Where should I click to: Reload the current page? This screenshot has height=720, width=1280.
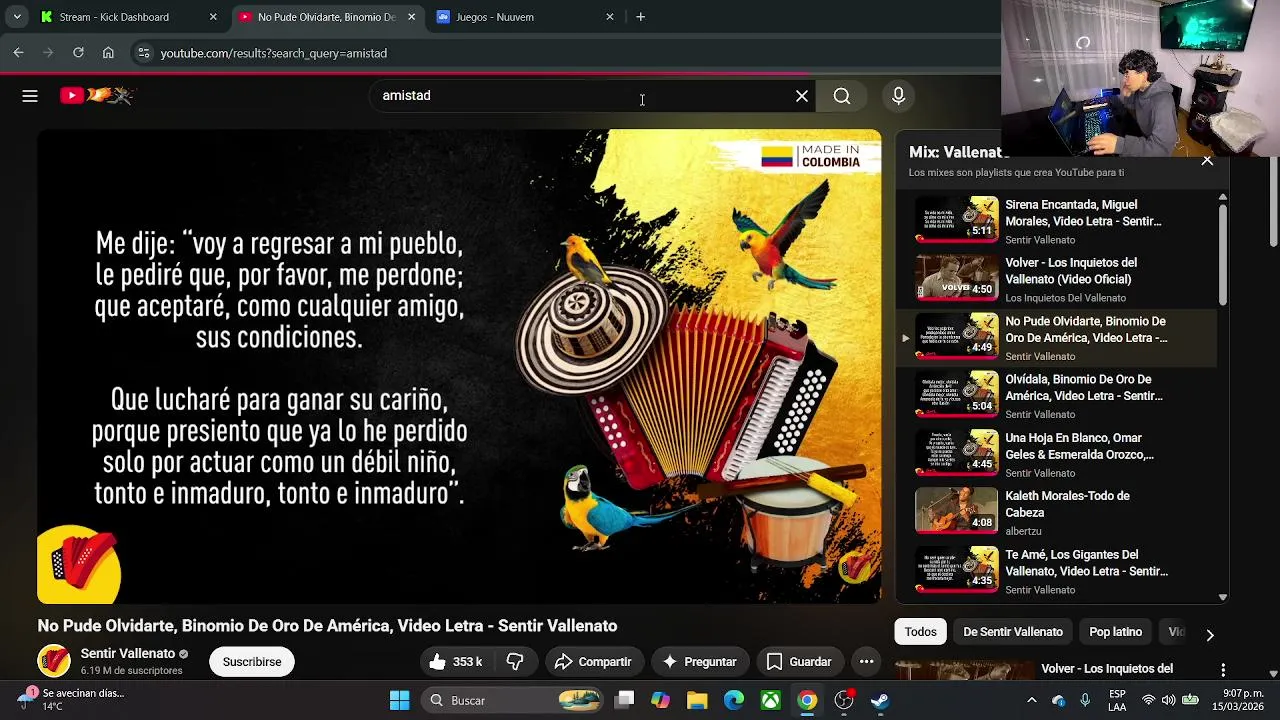78,53
